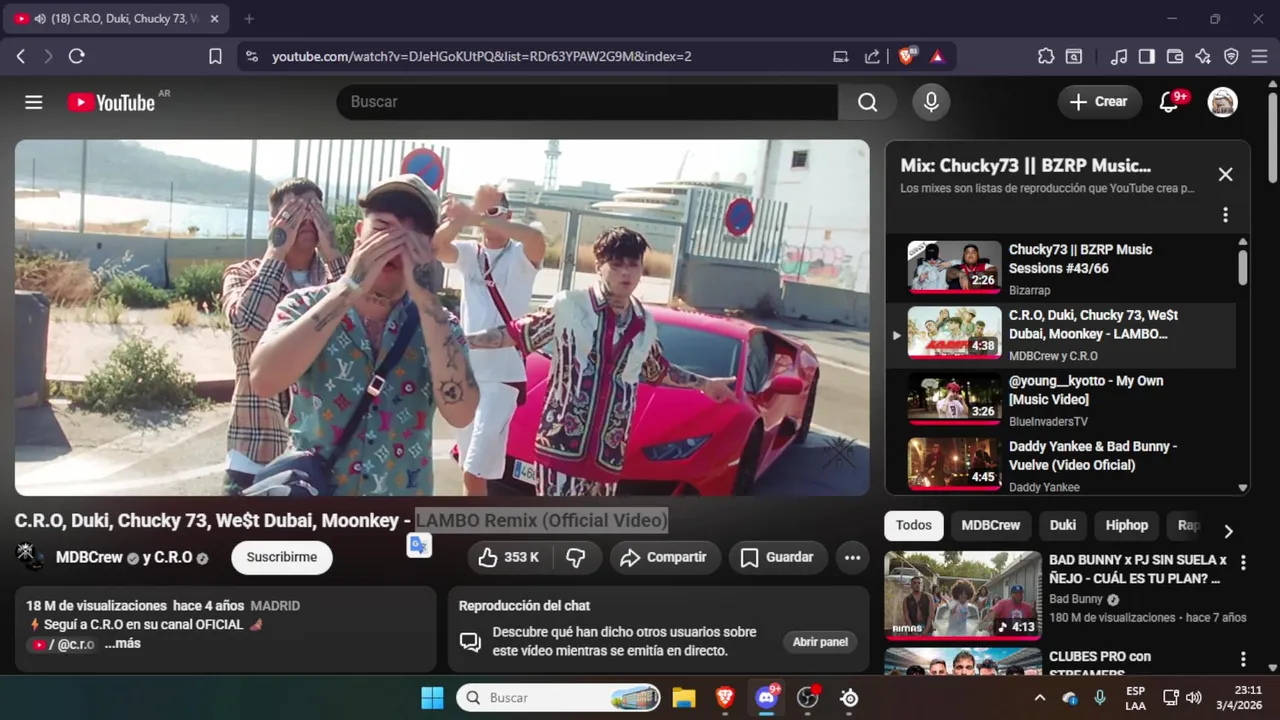Viewport: 1280px width, 720px height.
Task: Open three-dot more actions under video
Action: (x=852, y=558)
